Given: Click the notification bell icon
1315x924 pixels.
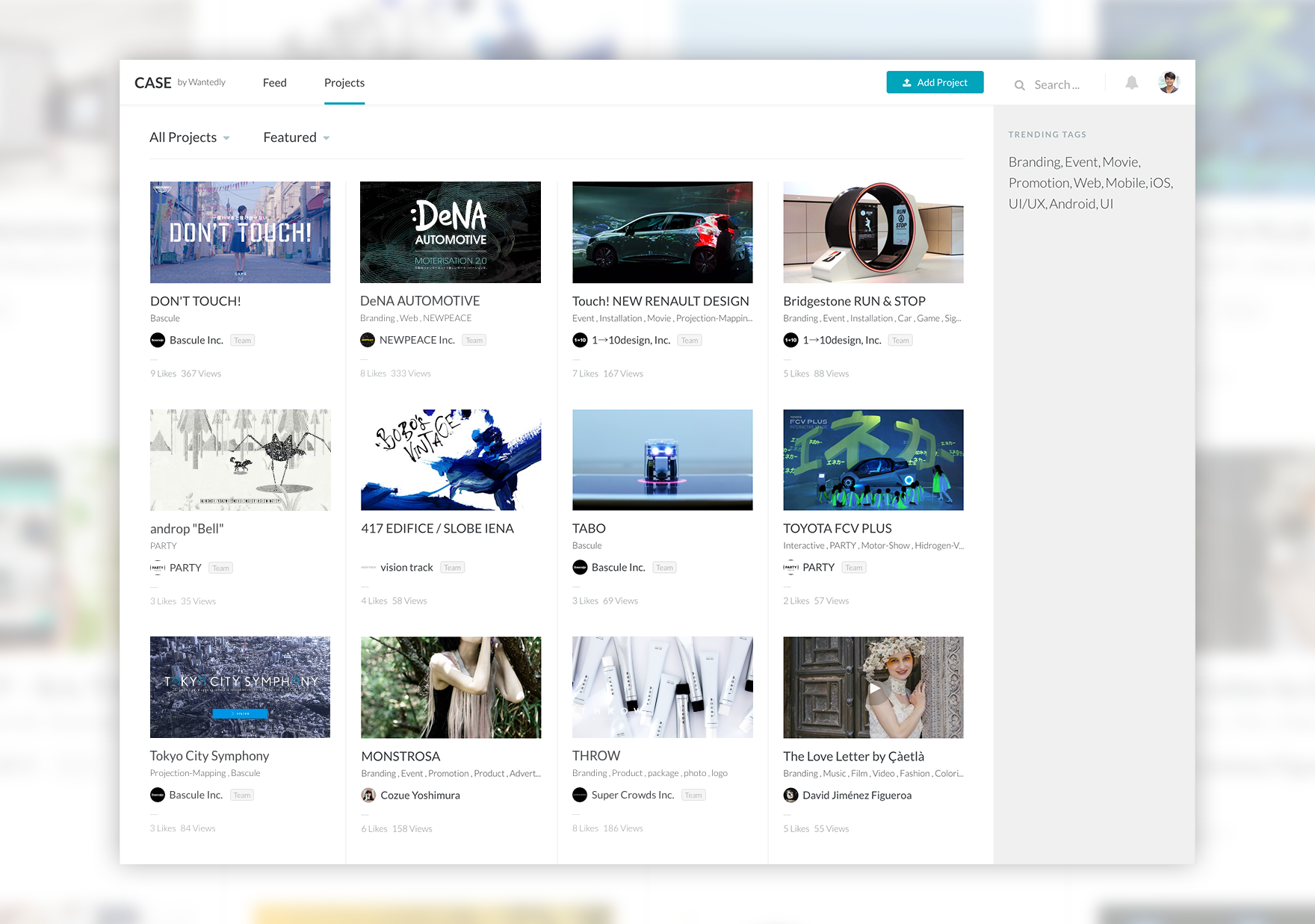Looking at the screenshot, I should click(x=1132, y=83).
